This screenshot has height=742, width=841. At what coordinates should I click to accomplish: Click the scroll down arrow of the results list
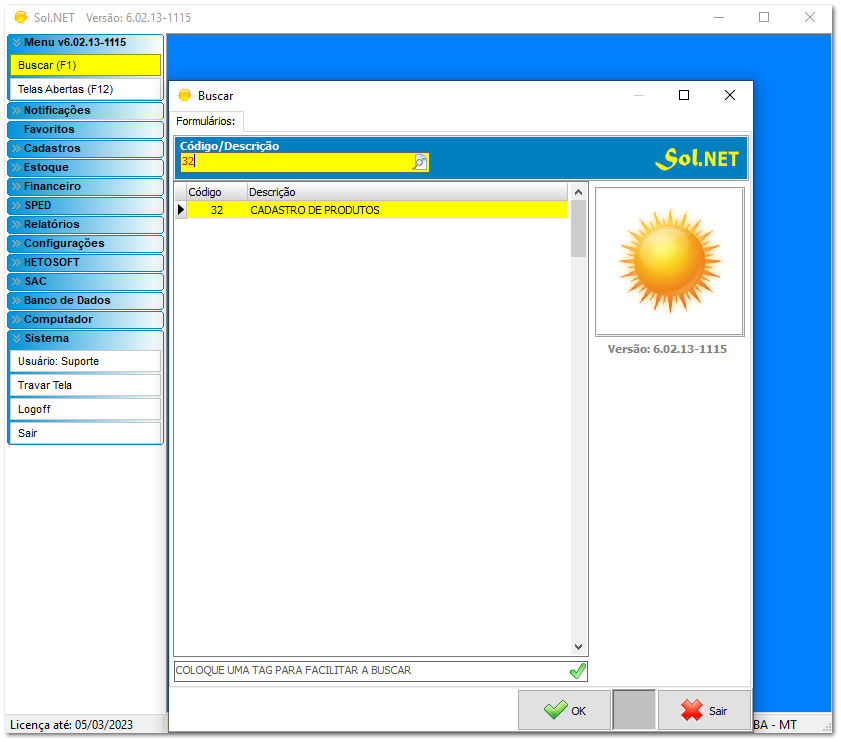pyautogui.click(x=579, y=647)
